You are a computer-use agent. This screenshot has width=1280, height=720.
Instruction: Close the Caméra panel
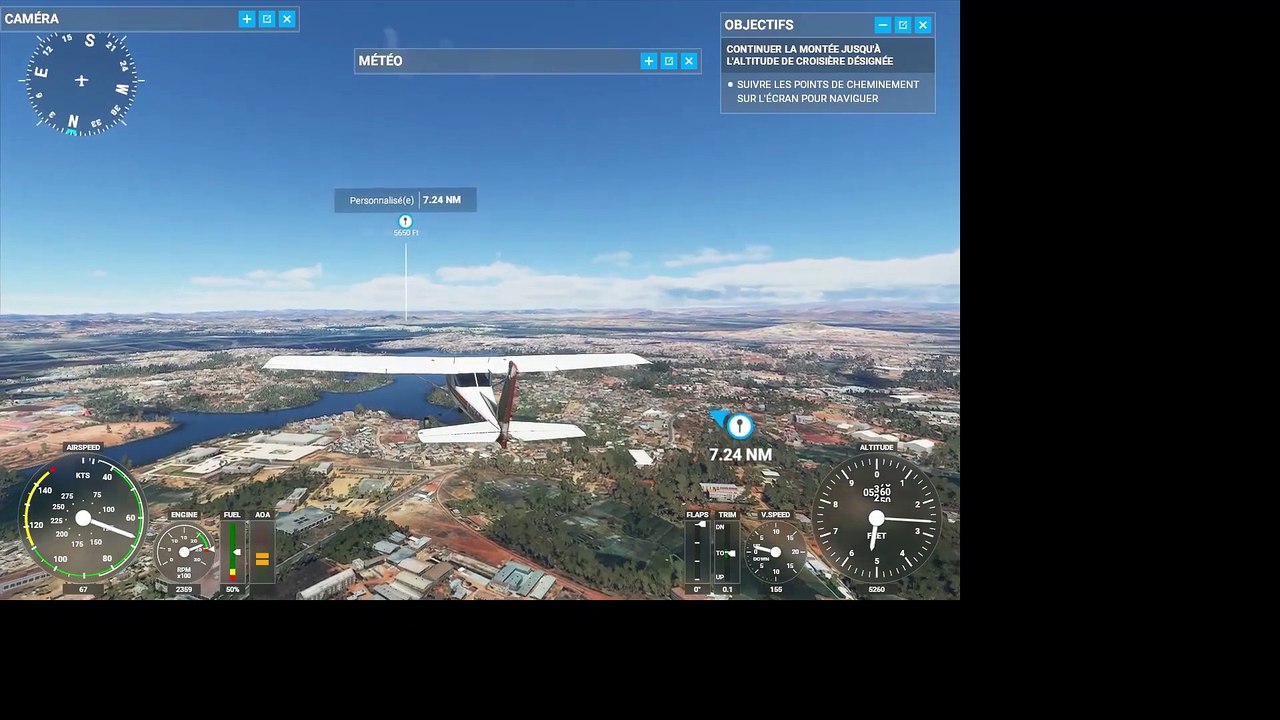click(x=287, y=19)
